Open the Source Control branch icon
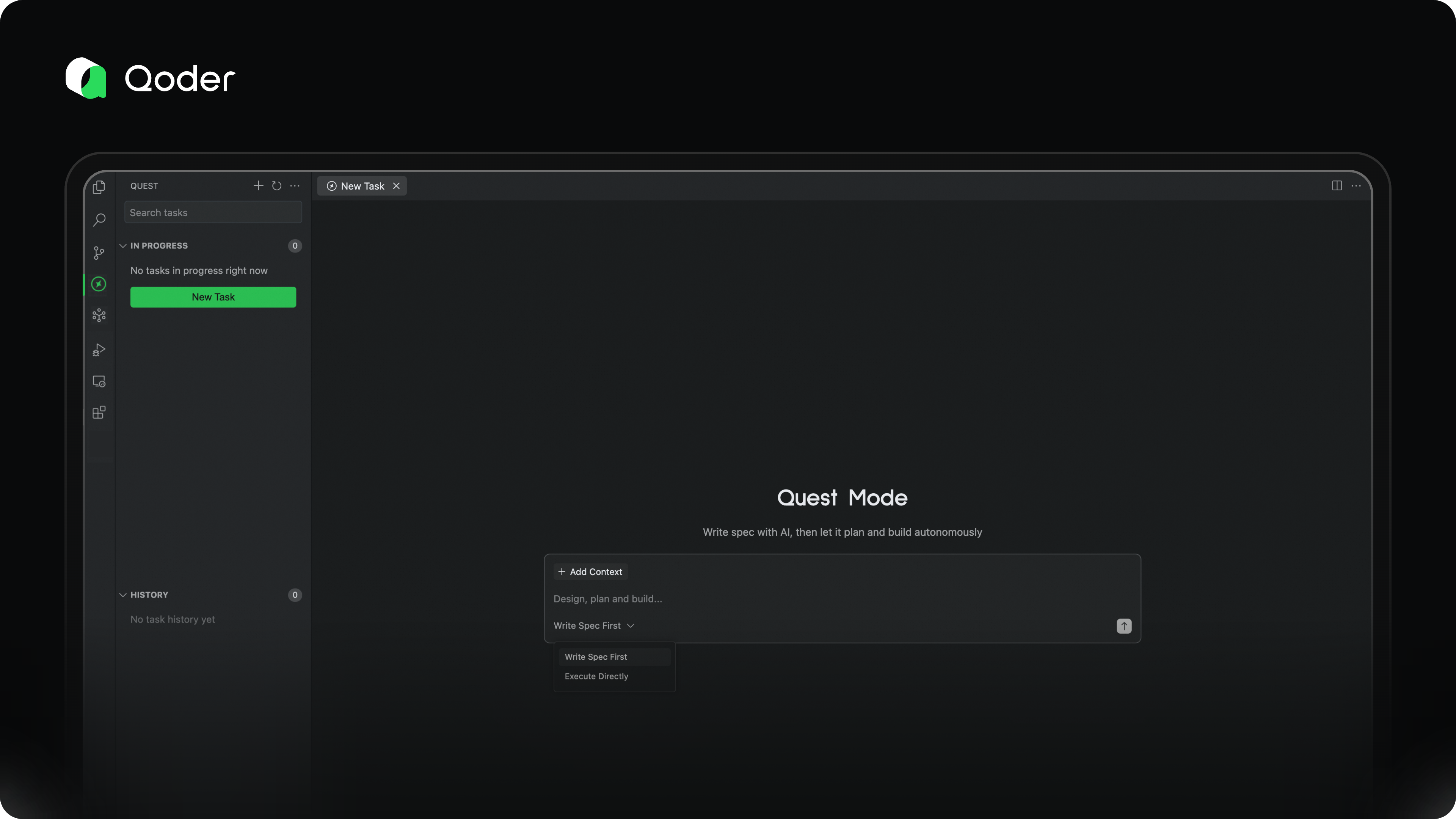1456x819 pixels. point(99,253)
